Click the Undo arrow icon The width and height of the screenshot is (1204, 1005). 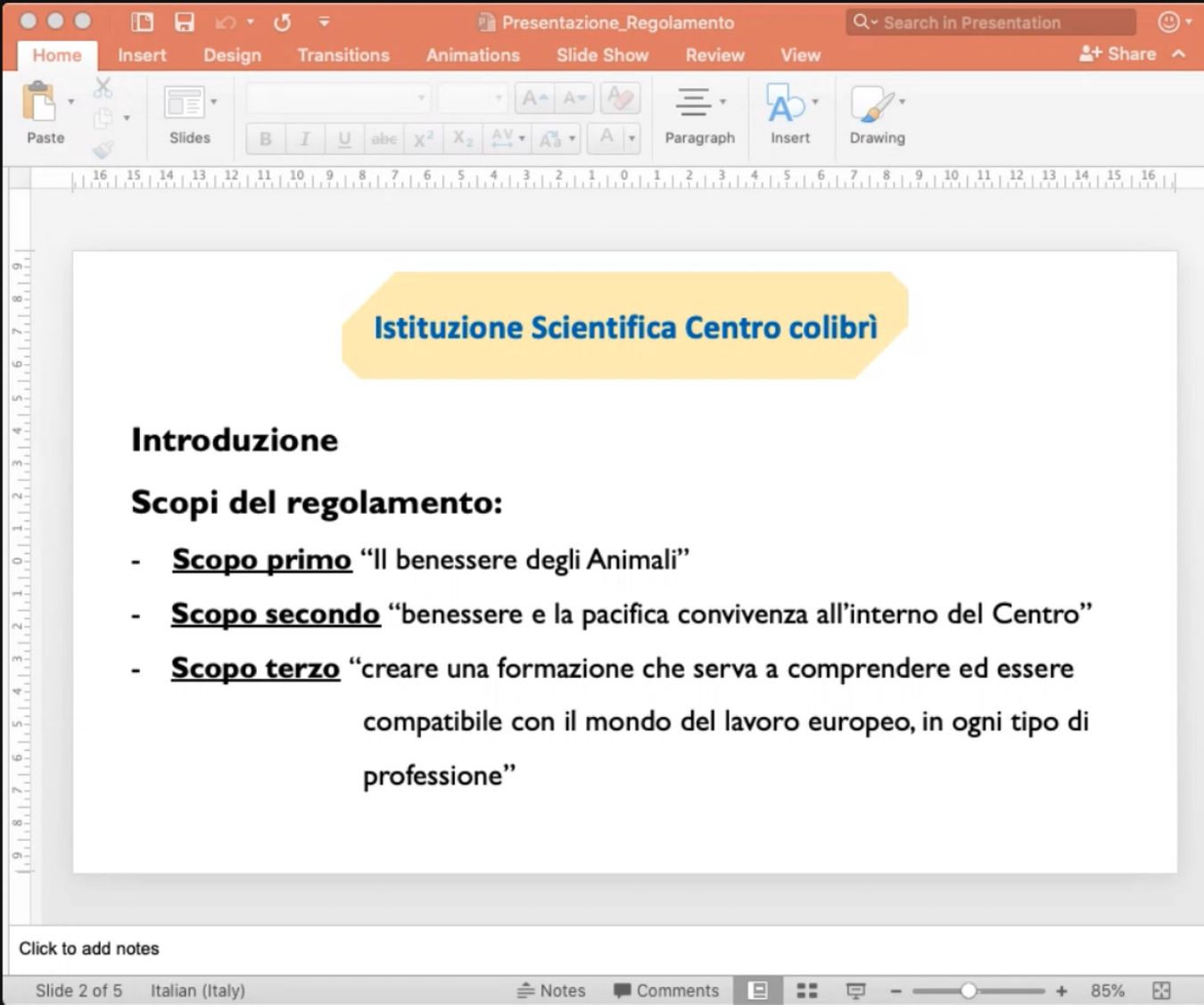click(x=227, y=22)
